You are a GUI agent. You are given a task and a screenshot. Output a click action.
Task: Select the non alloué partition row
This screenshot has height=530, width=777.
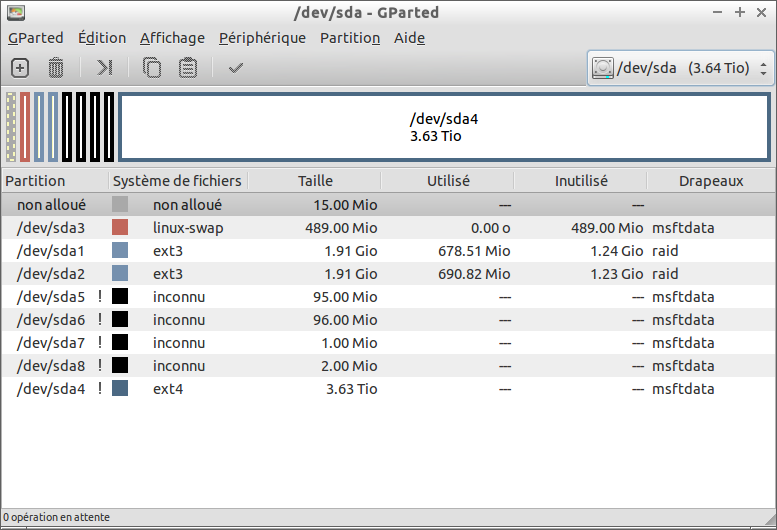(x=388, y=205)
